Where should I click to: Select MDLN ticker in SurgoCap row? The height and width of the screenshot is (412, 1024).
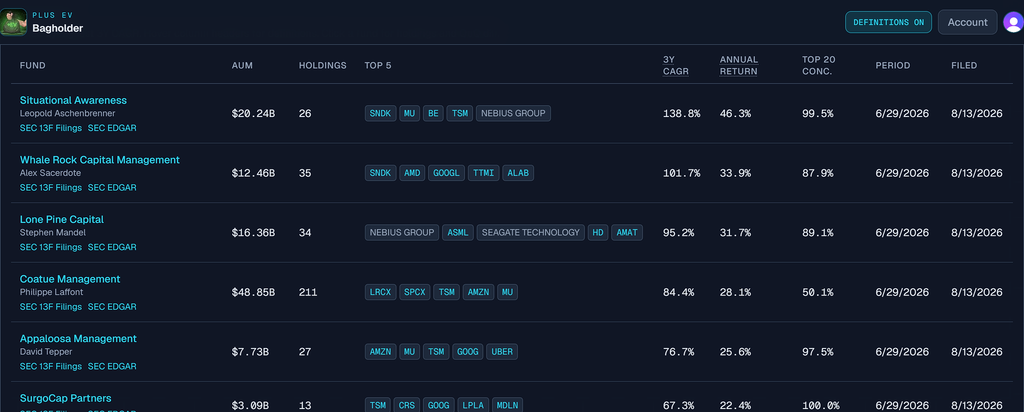pyautogui.click(x=507, y=405)
